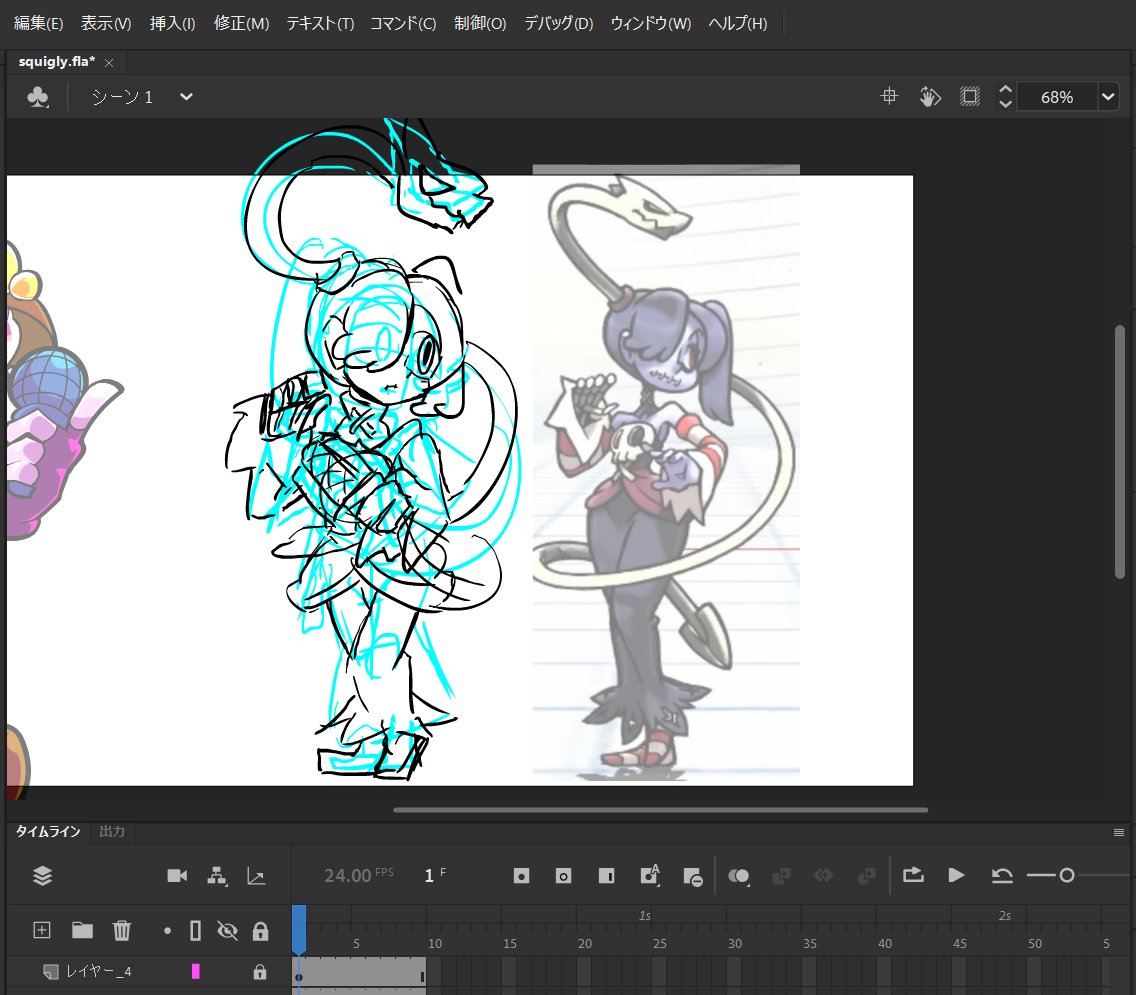The image size is (1136, 995).
Task: Click the edit symbols club icon
Action: point(38,97)
